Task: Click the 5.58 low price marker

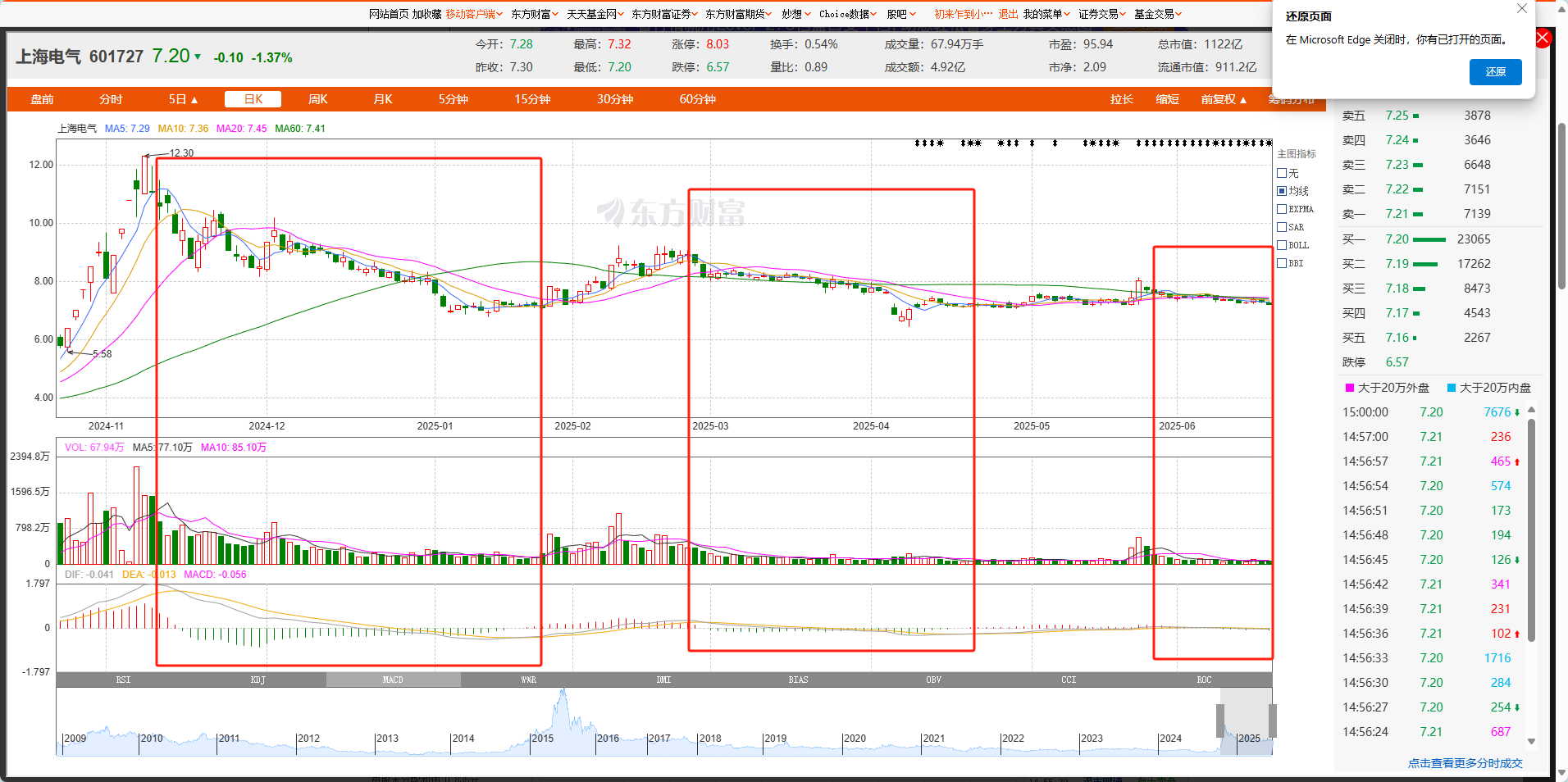Action: click(x=103, y=354)
